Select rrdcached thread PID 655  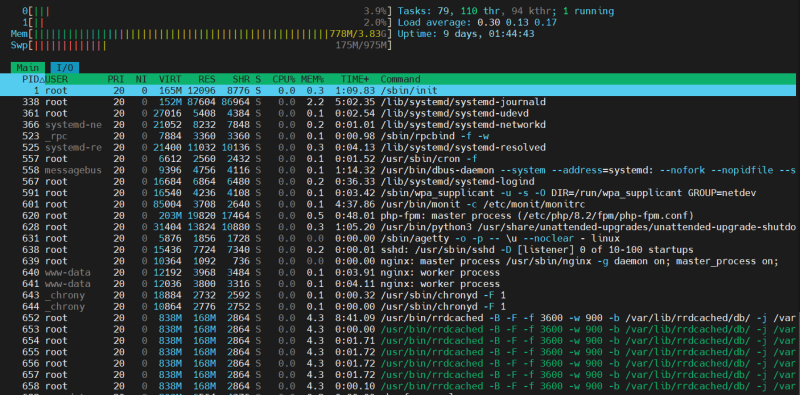(x=398, y=352)
